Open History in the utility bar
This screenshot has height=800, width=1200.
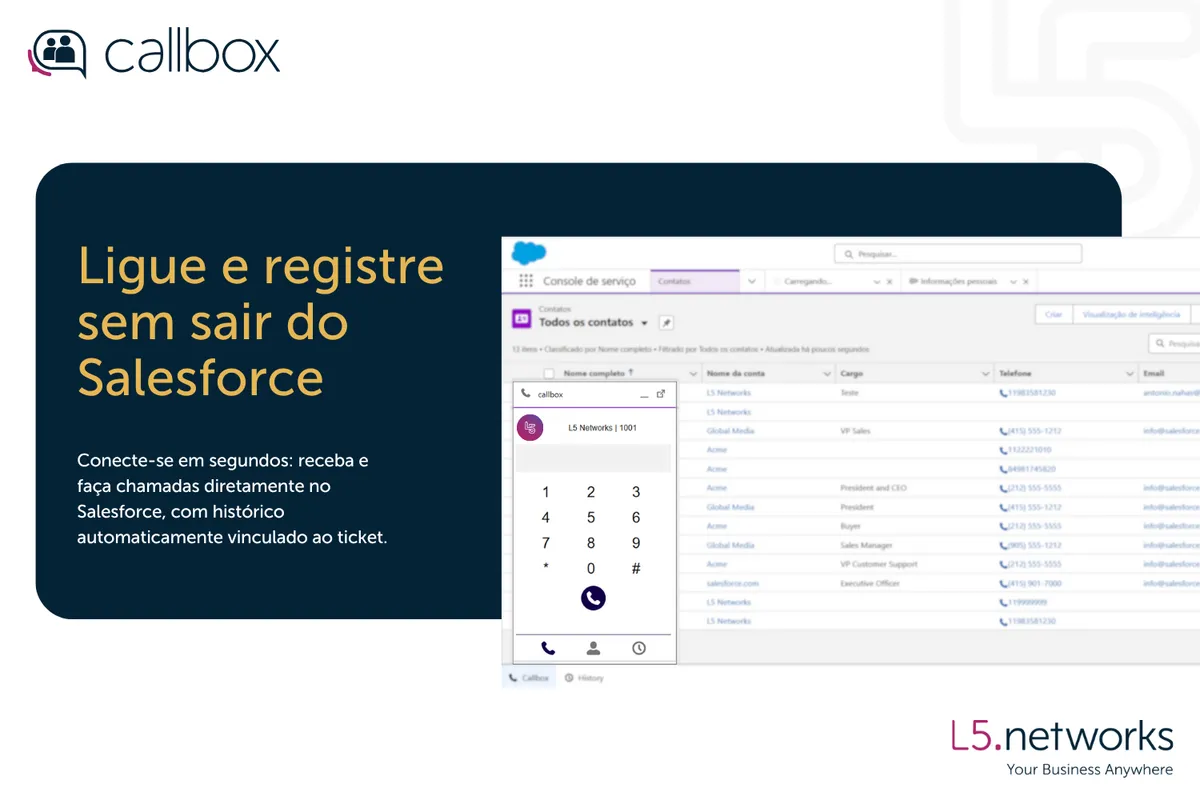click(584, 678)
